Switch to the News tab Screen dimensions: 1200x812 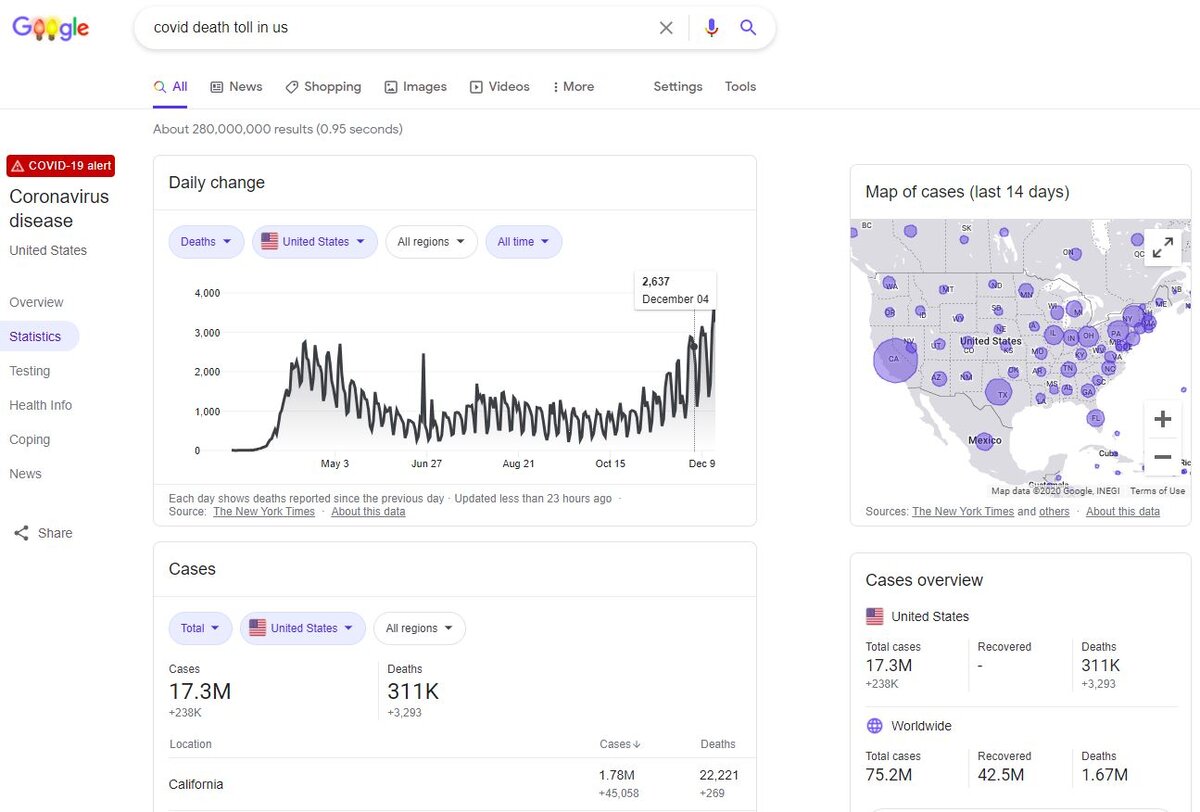[236, 87]
